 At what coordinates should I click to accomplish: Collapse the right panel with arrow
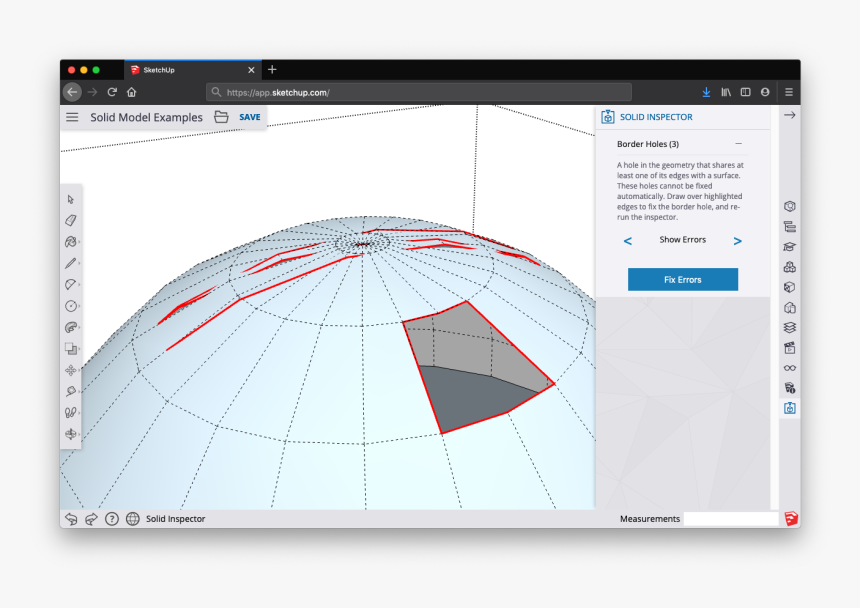[x=789, y=116]
